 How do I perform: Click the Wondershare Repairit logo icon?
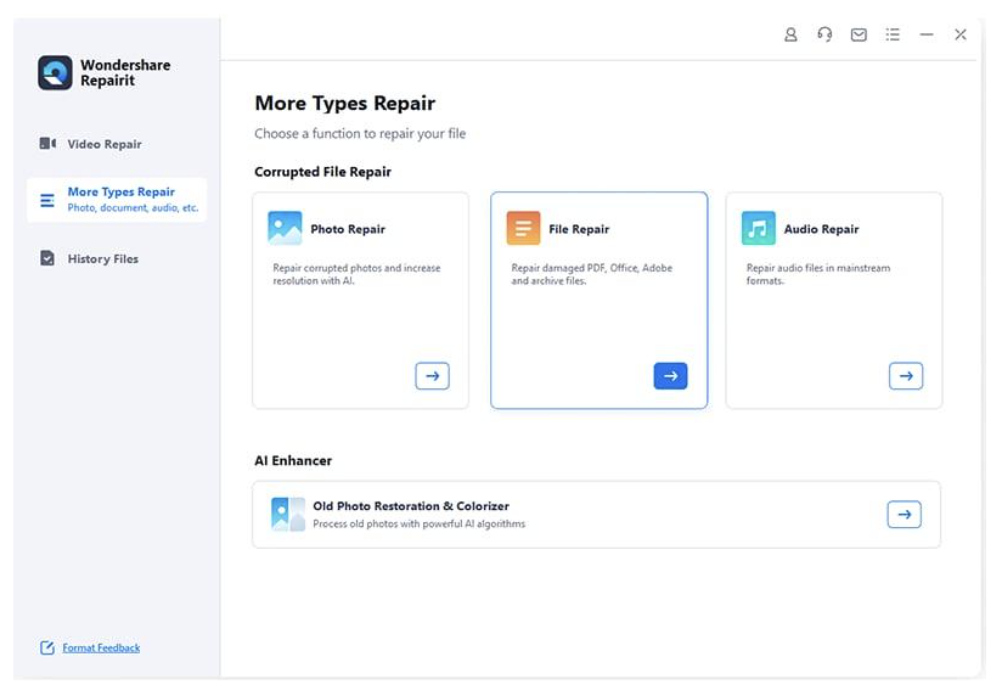(55, 72)
